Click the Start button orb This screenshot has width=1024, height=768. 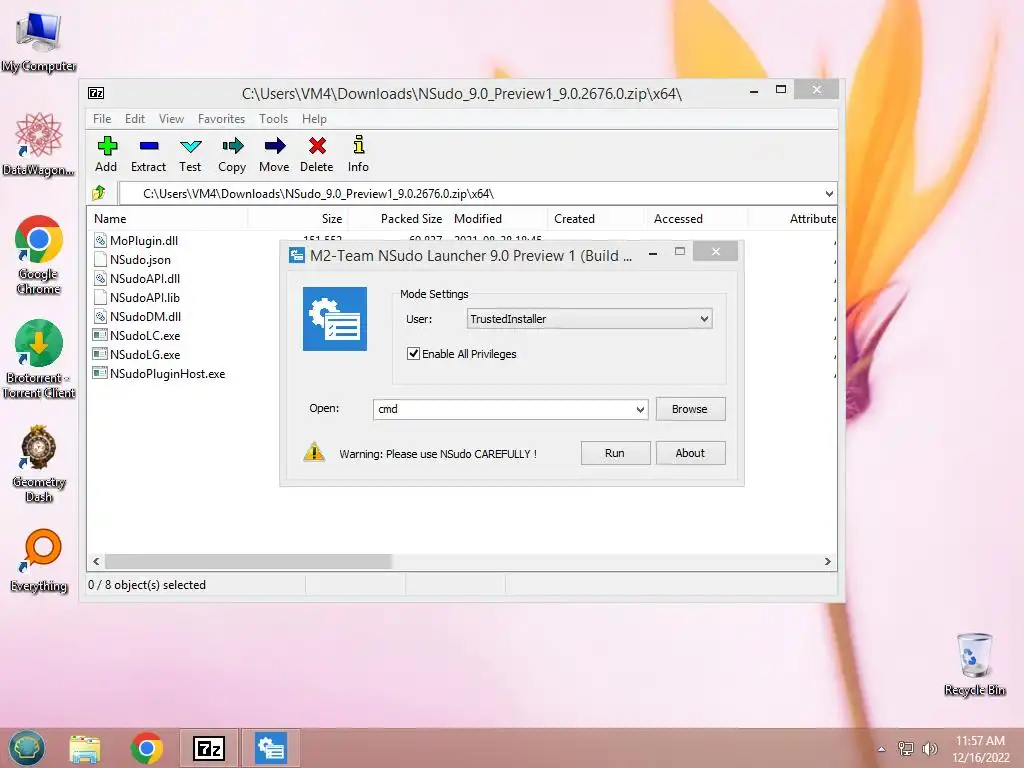click(x=27, y=748)
